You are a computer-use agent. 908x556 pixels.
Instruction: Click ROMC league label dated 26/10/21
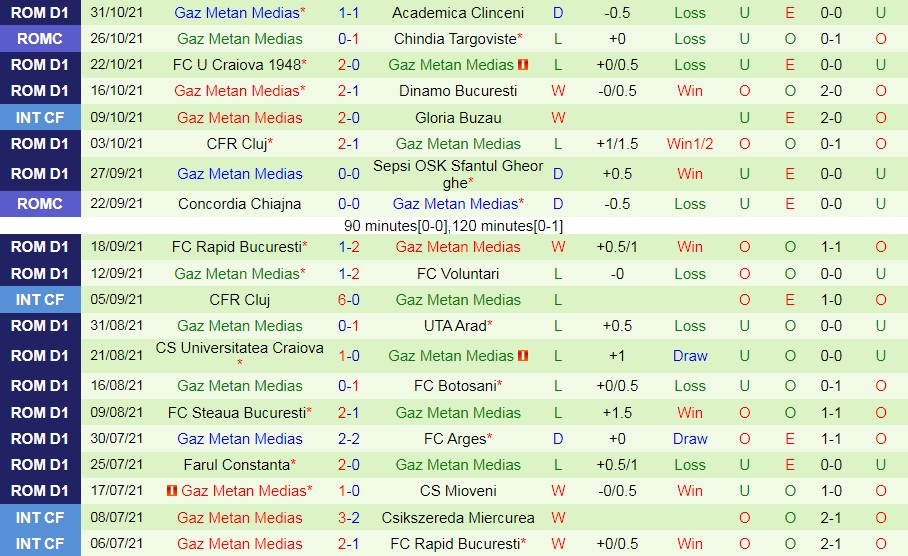coord(40,39)
